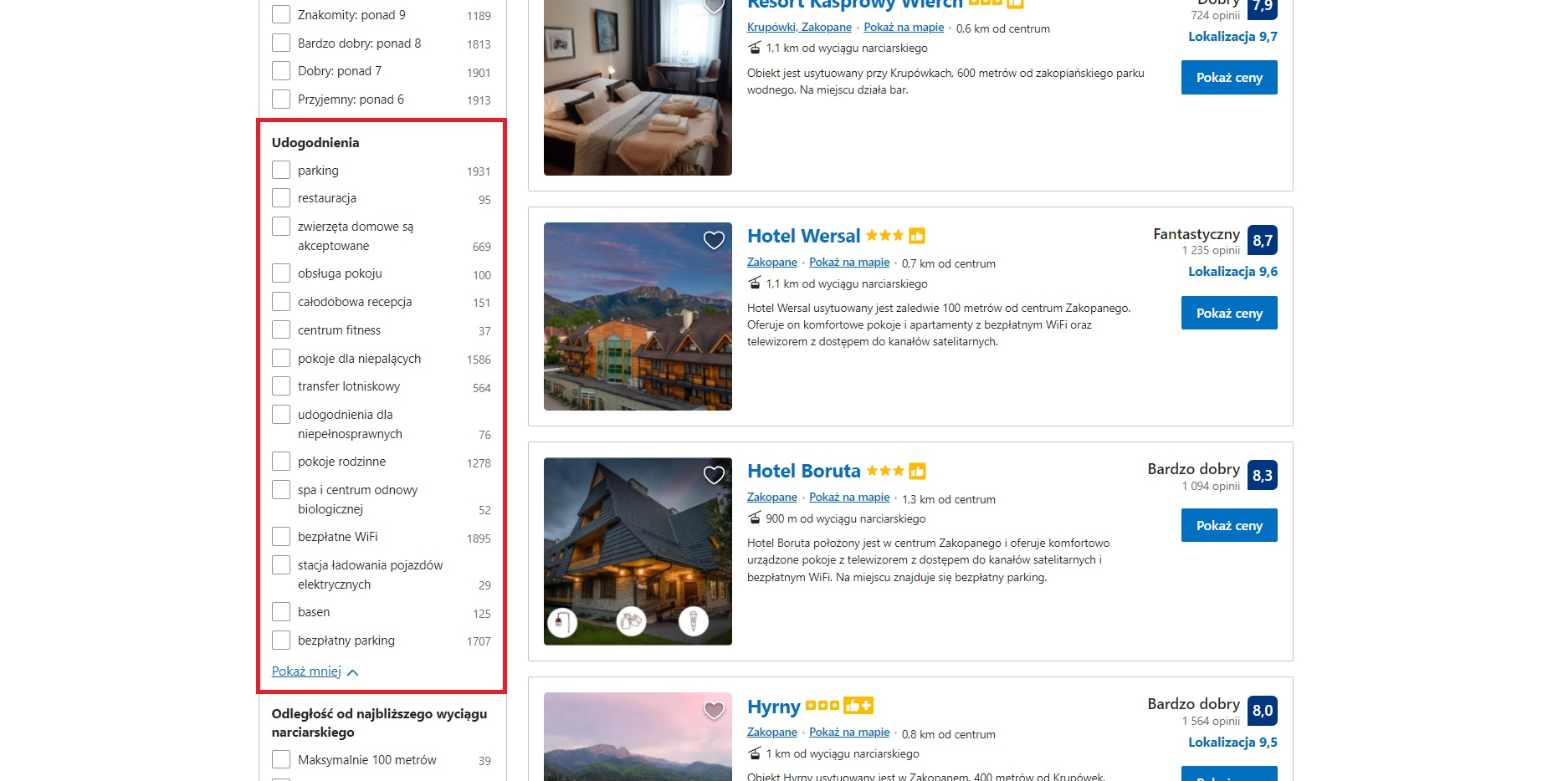Select całodobowa recepcja filter
This screenshot has width=1568, height=781.
pyautogui.click(x=281, y=302)
